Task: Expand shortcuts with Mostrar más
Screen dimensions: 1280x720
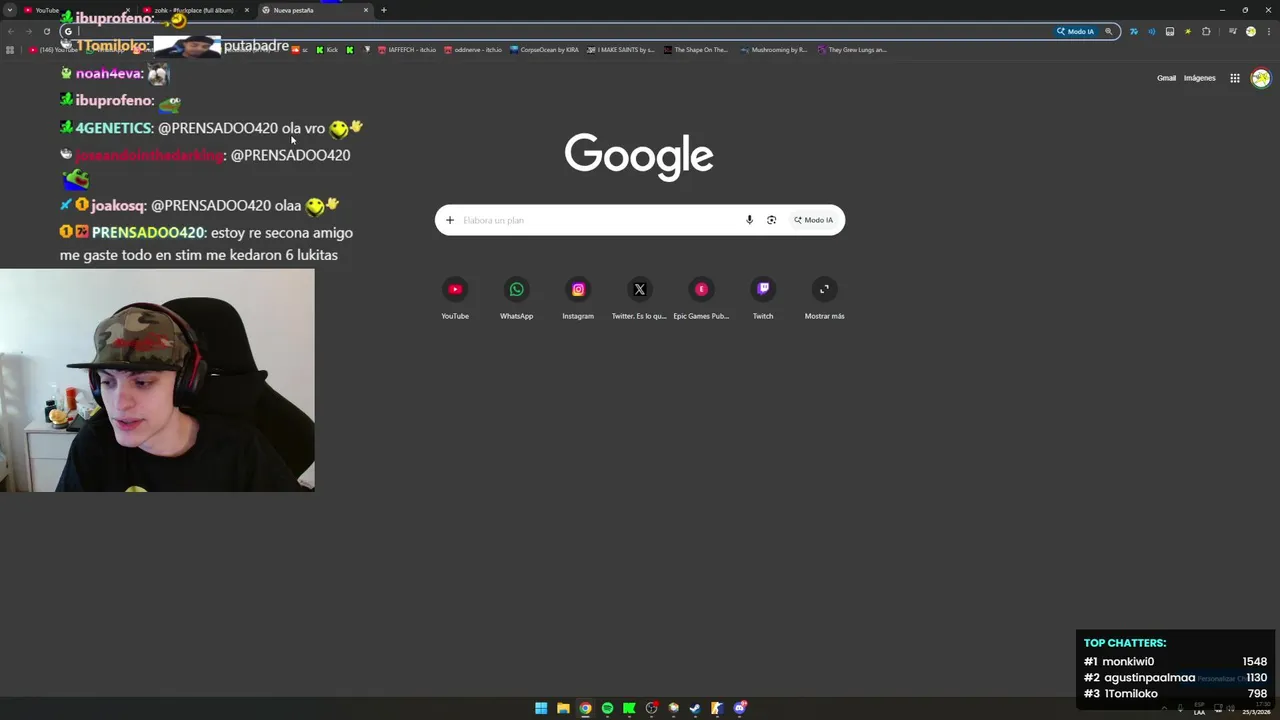Action: point(824,297)
